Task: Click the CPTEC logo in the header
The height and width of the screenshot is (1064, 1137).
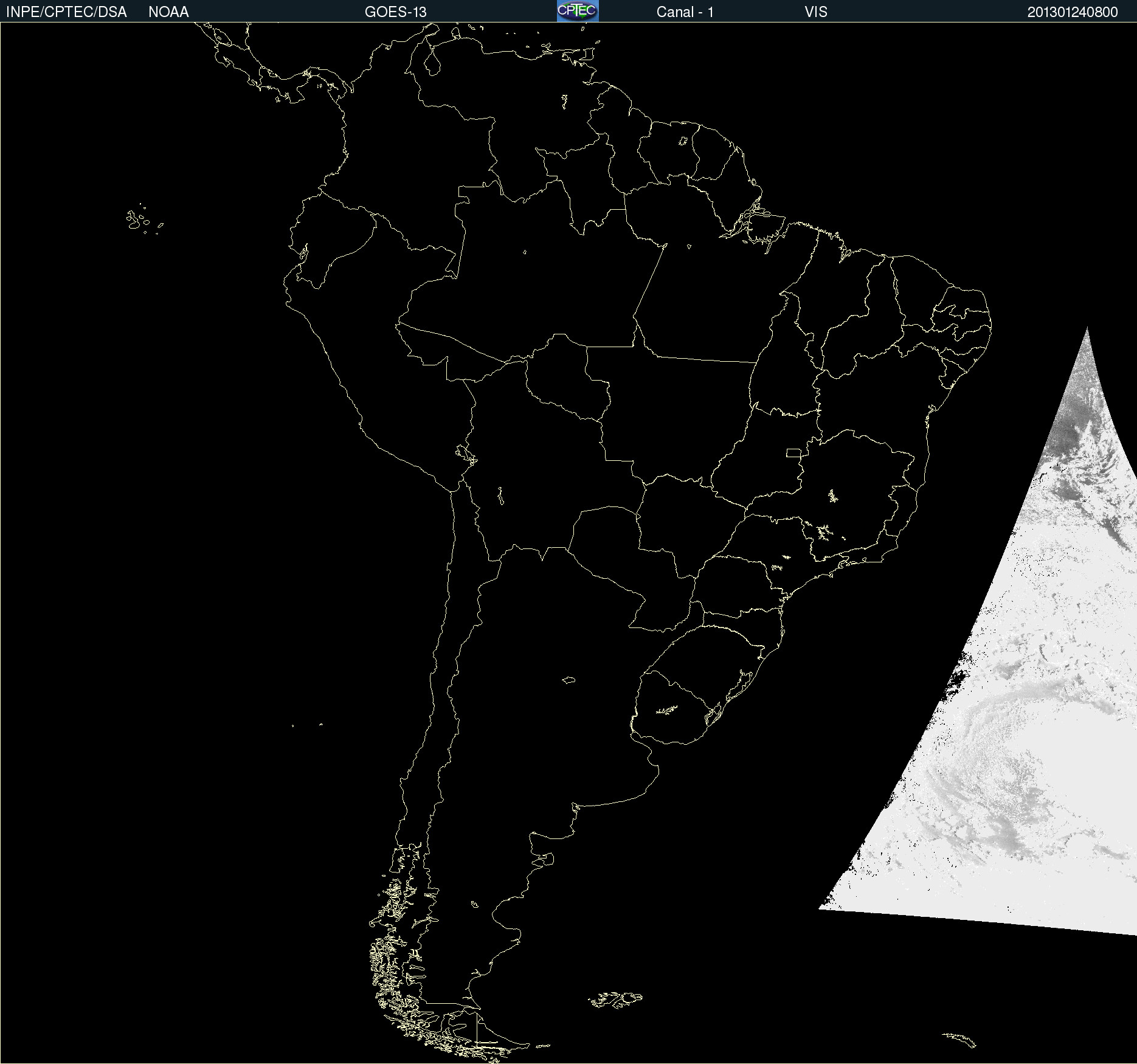Action: (x=578, y=11)
